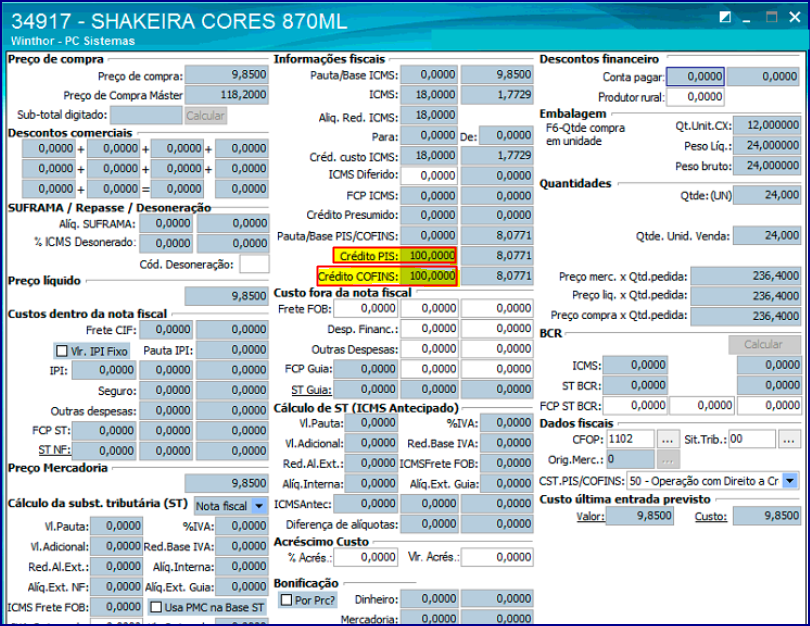Open the ST Guia link
The image size is (810, 626).
(x=311, y=390)
